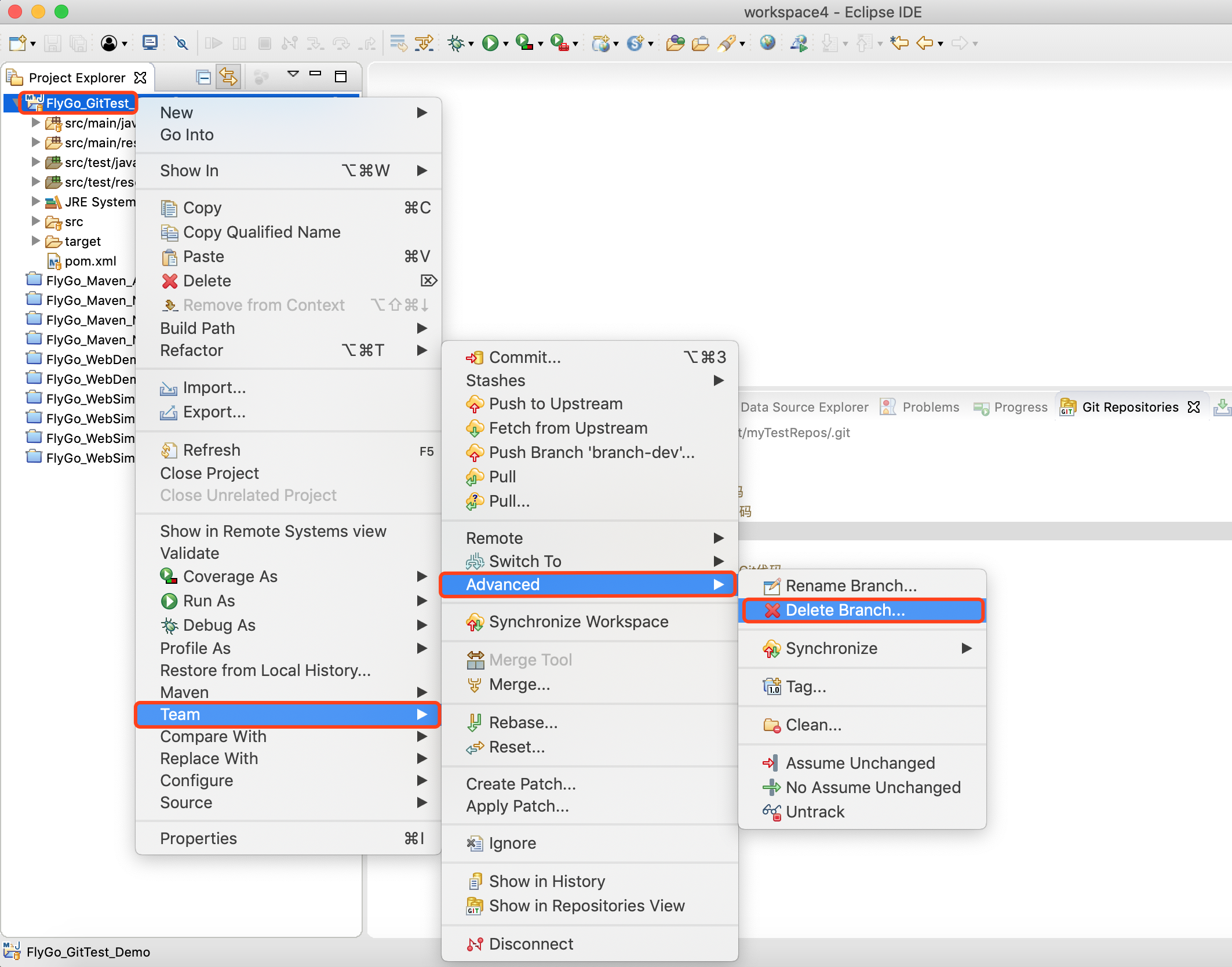Click Rename Branch... in Advanced submenu
Screen dimensions: 1232x967
click(851, 586)
